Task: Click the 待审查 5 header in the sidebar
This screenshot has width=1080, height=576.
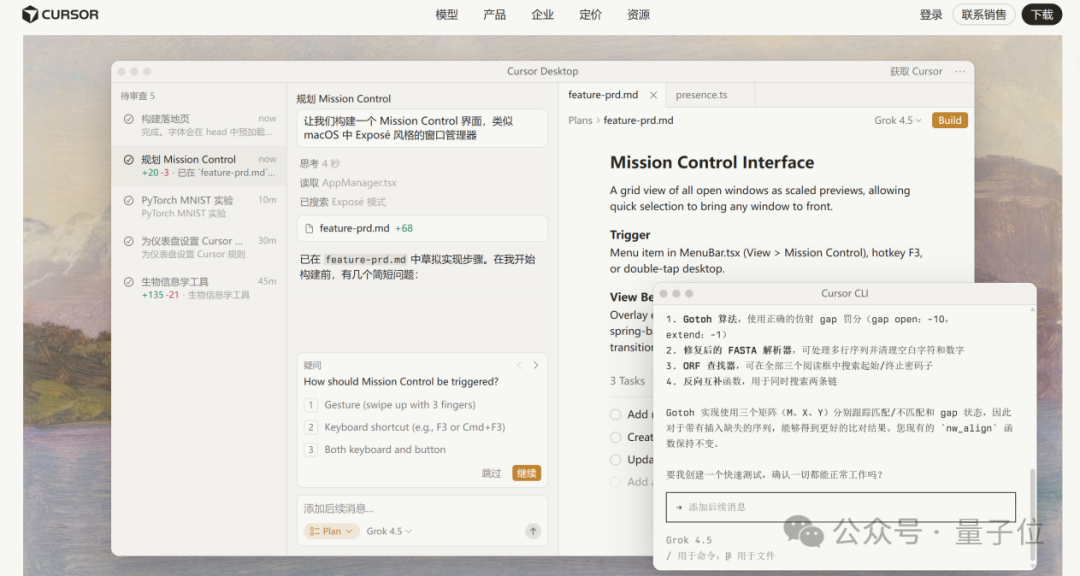Action: click(x=138, y=96)
